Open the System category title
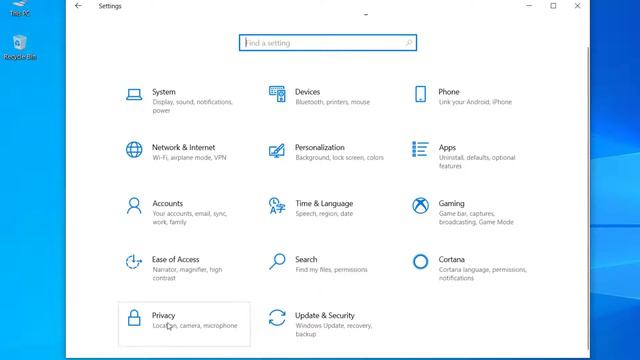The width and height of the screenshot is (640, 360). [164, 92]
